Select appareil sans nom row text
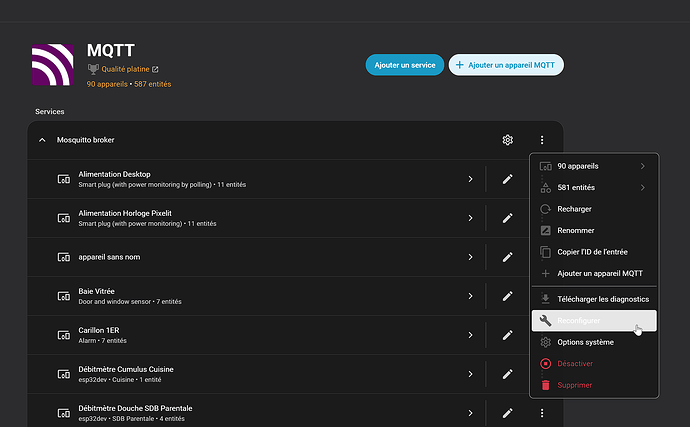 pyautogui.click(x=109, y=257)
